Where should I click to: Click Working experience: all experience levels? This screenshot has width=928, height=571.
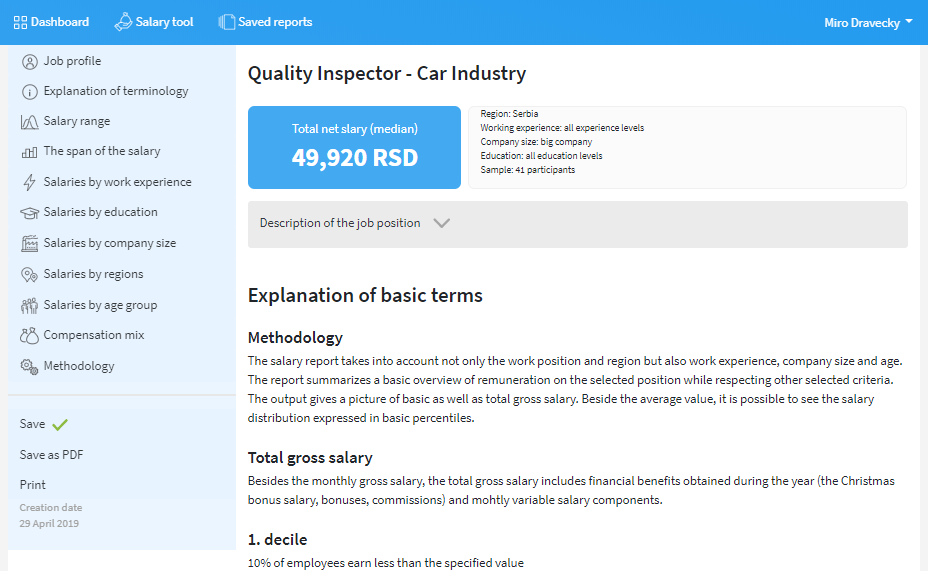click(562, 128)
